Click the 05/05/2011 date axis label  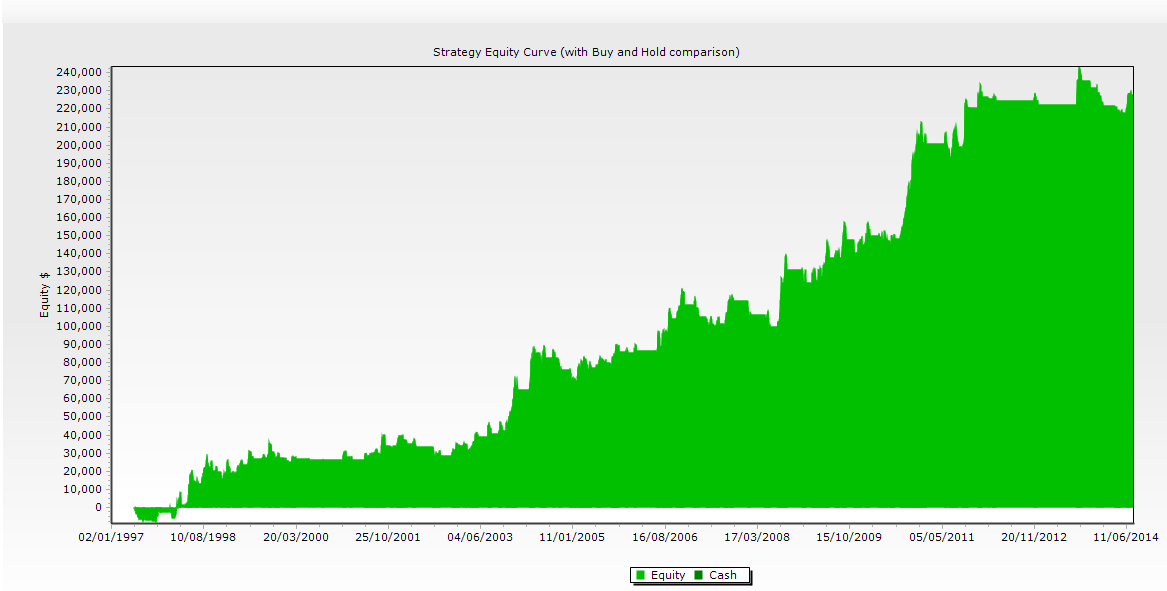[x=941, y=537]
